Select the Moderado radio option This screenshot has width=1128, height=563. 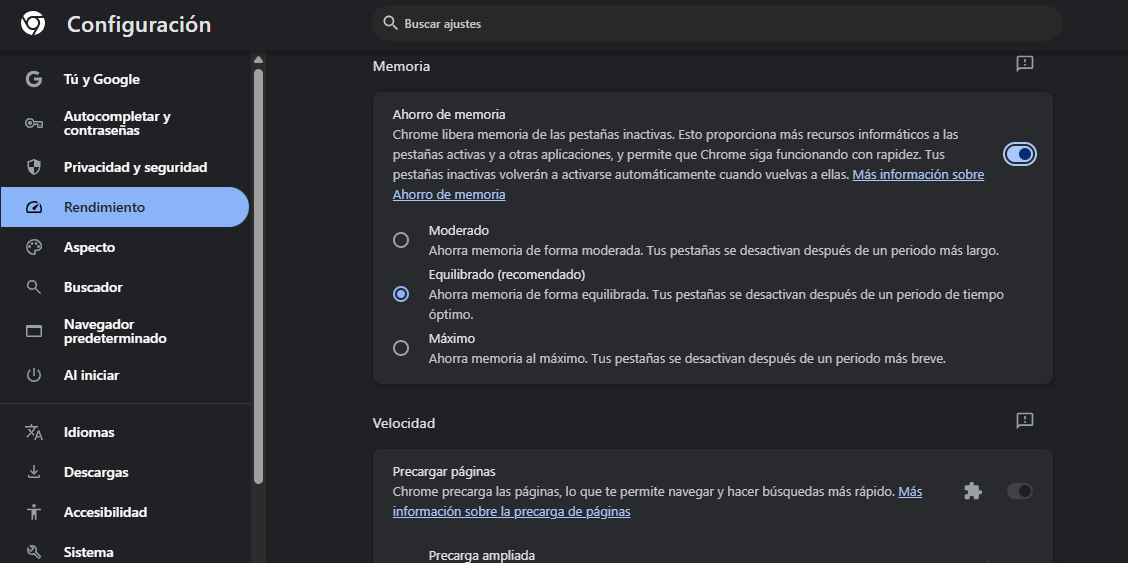click(x=401, y=240)
